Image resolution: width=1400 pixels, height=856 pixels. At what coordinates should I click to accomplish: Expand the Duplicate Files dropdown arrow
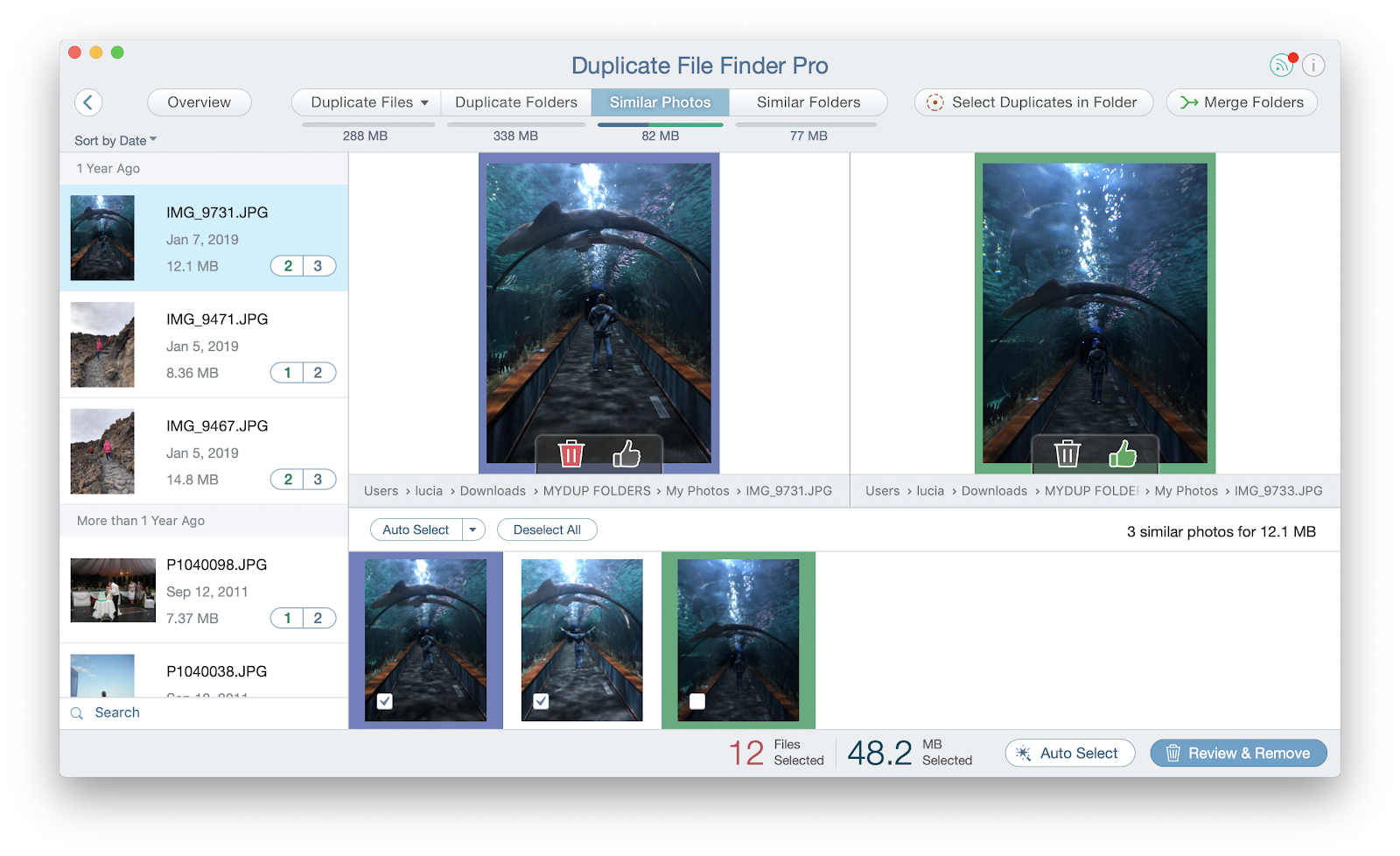[x=425, y=102]
